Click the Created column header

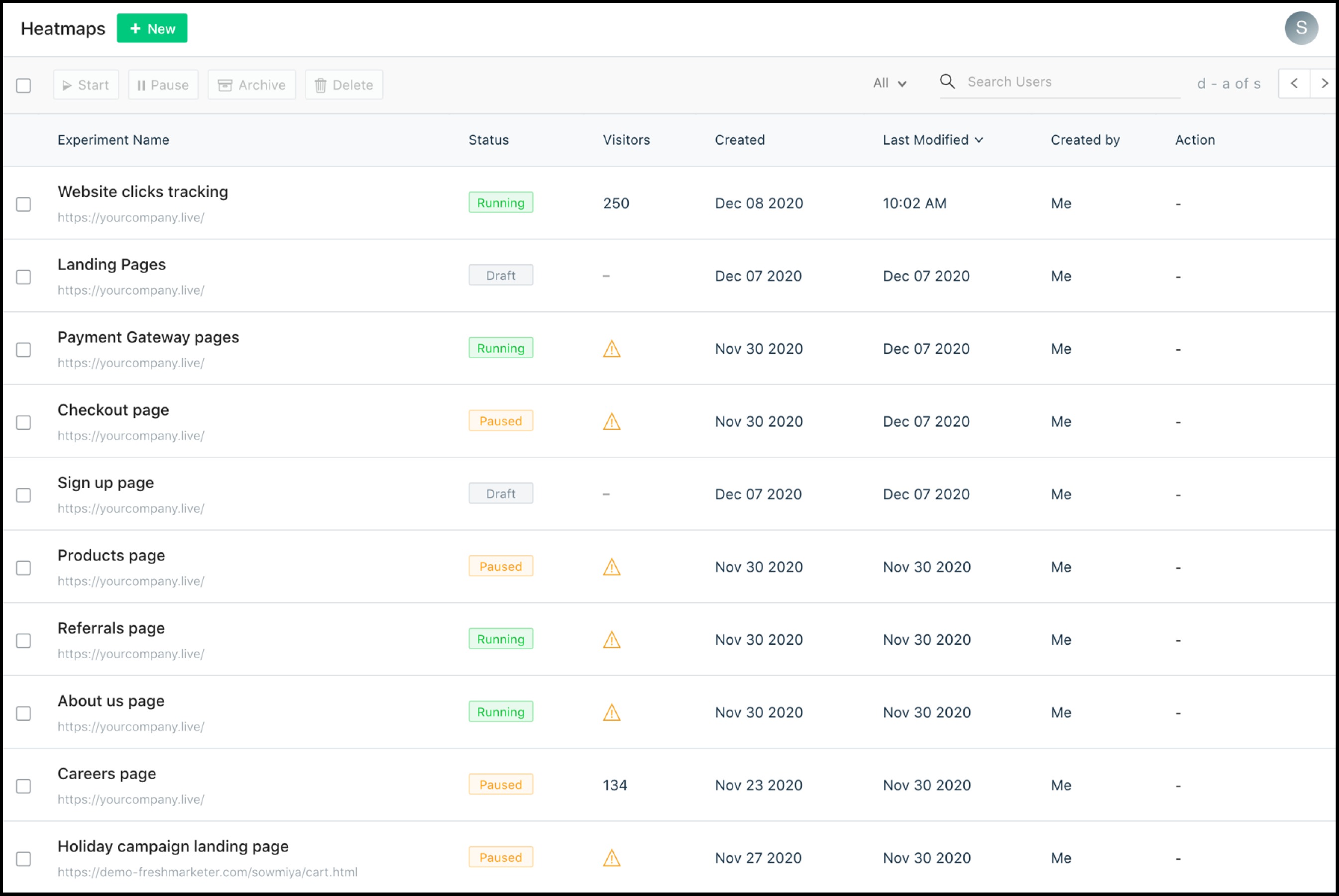(739, 140)
